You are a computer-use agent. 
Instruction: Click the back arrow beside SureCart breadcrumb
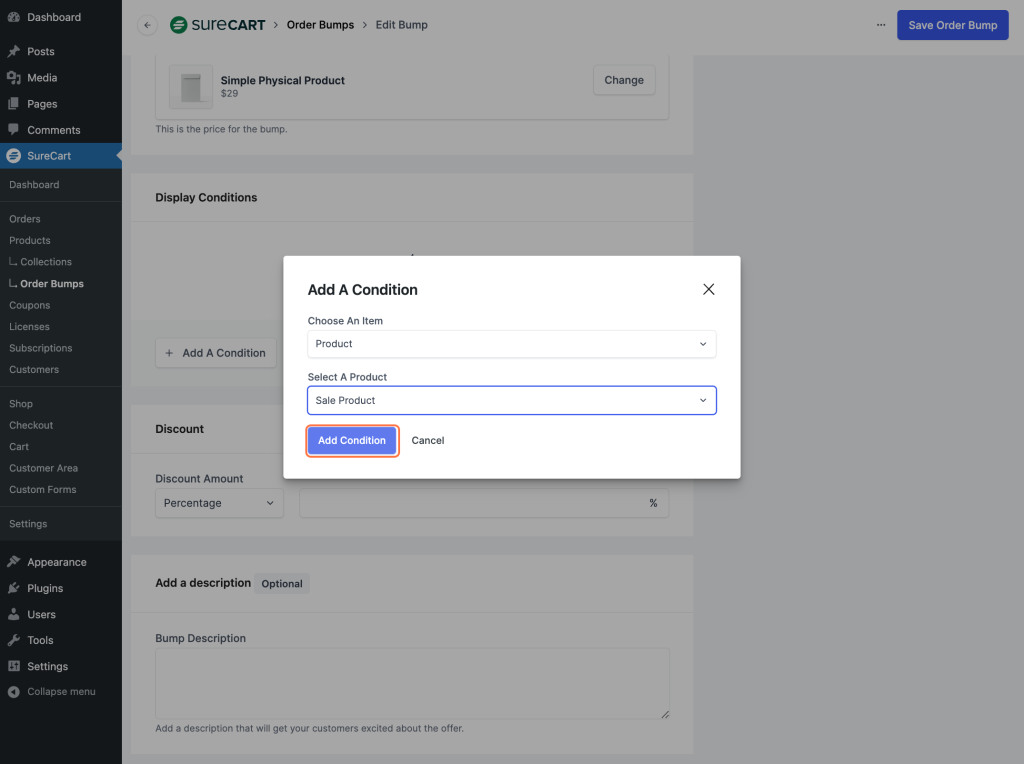click(x=146, y=25)
